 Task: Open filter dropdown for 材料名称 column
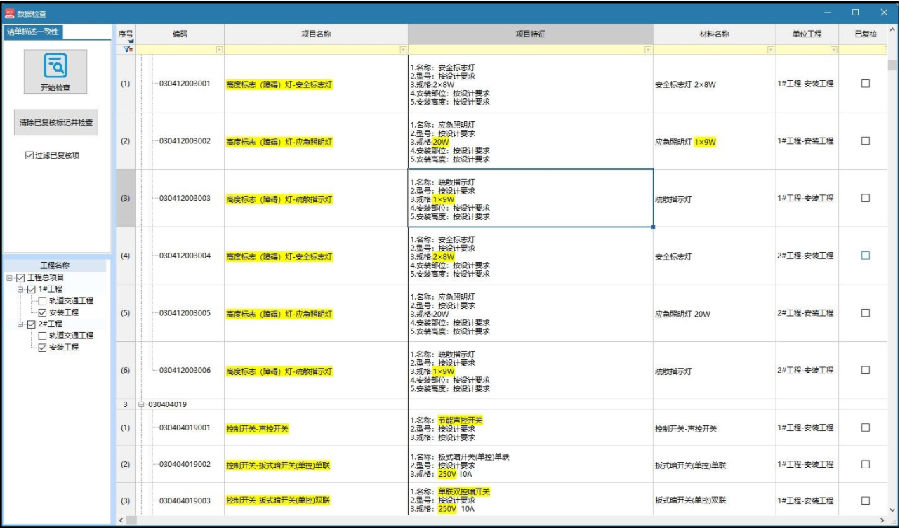(769, 49)
